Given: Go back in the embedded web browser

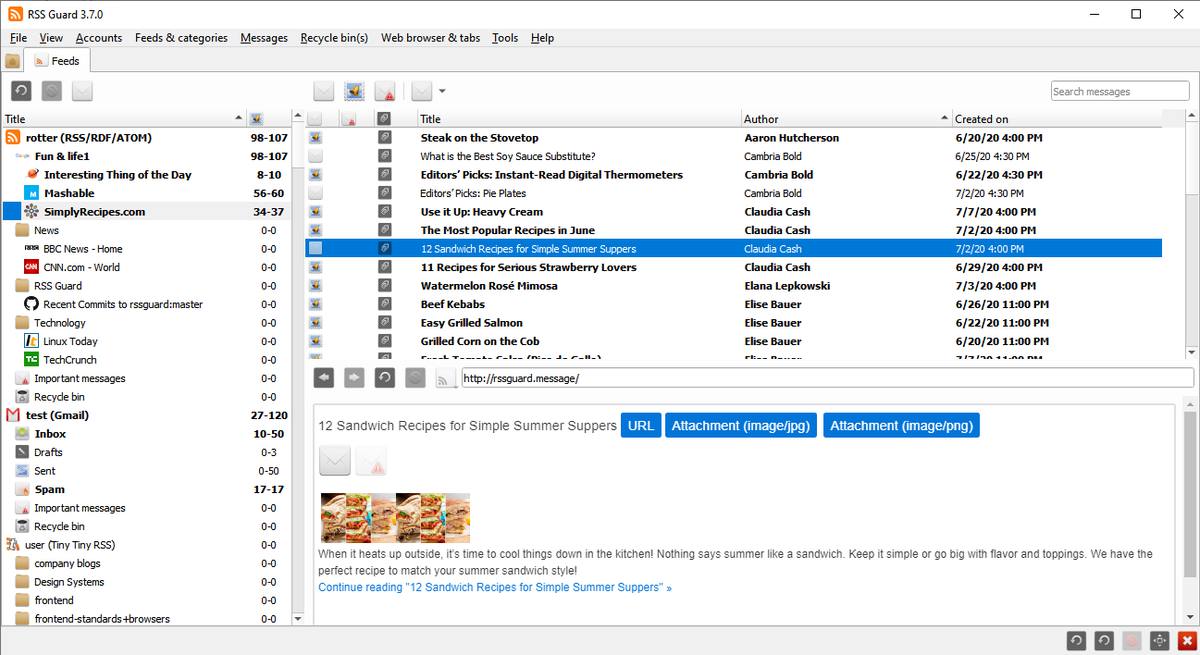Looking at the screenshot, I should click(x=324, y=377).
